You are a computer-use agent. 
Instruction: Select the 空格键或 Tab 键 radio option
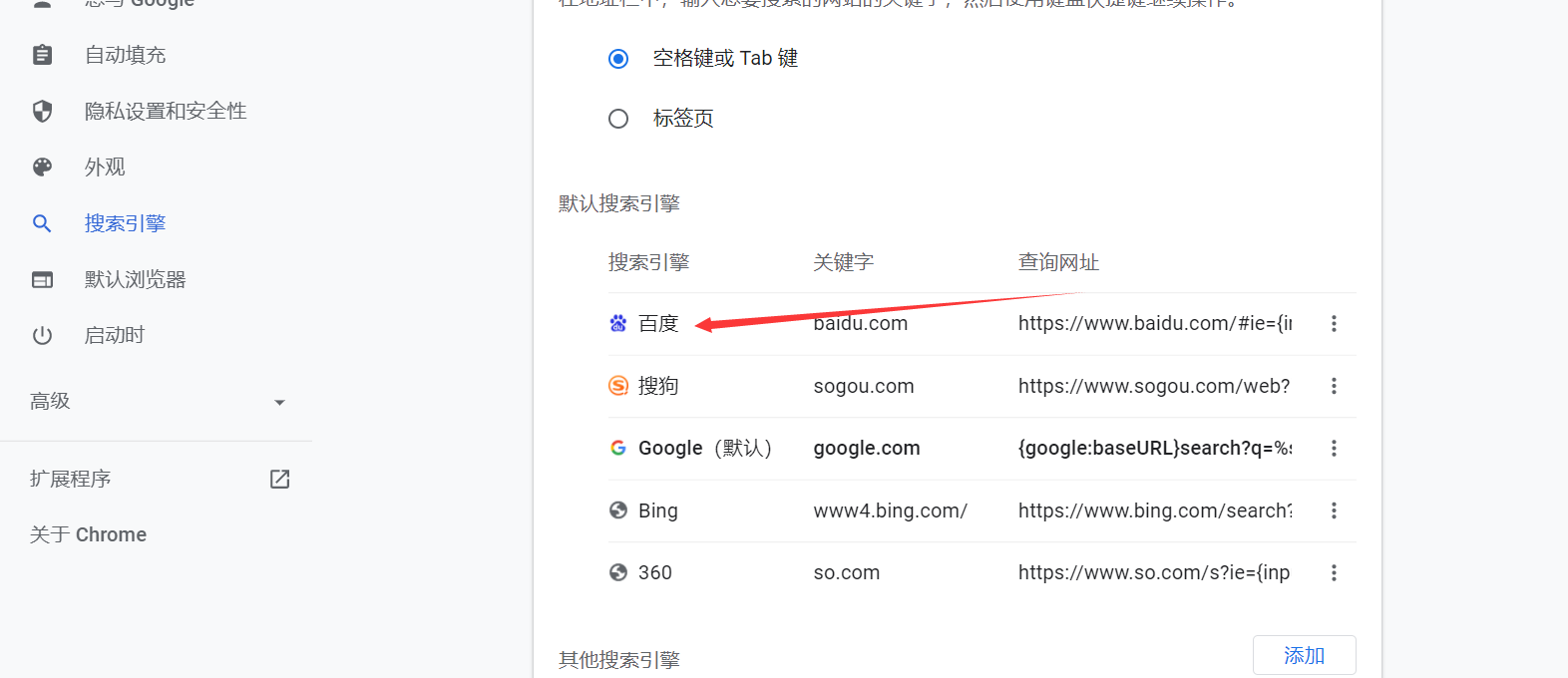point(618,59)
